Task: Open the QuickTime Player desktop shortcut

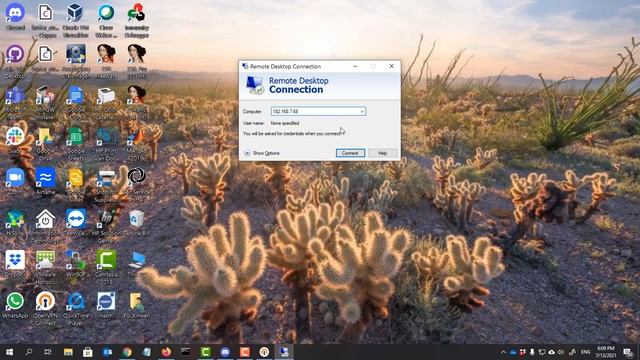Action: coord(76,309)
